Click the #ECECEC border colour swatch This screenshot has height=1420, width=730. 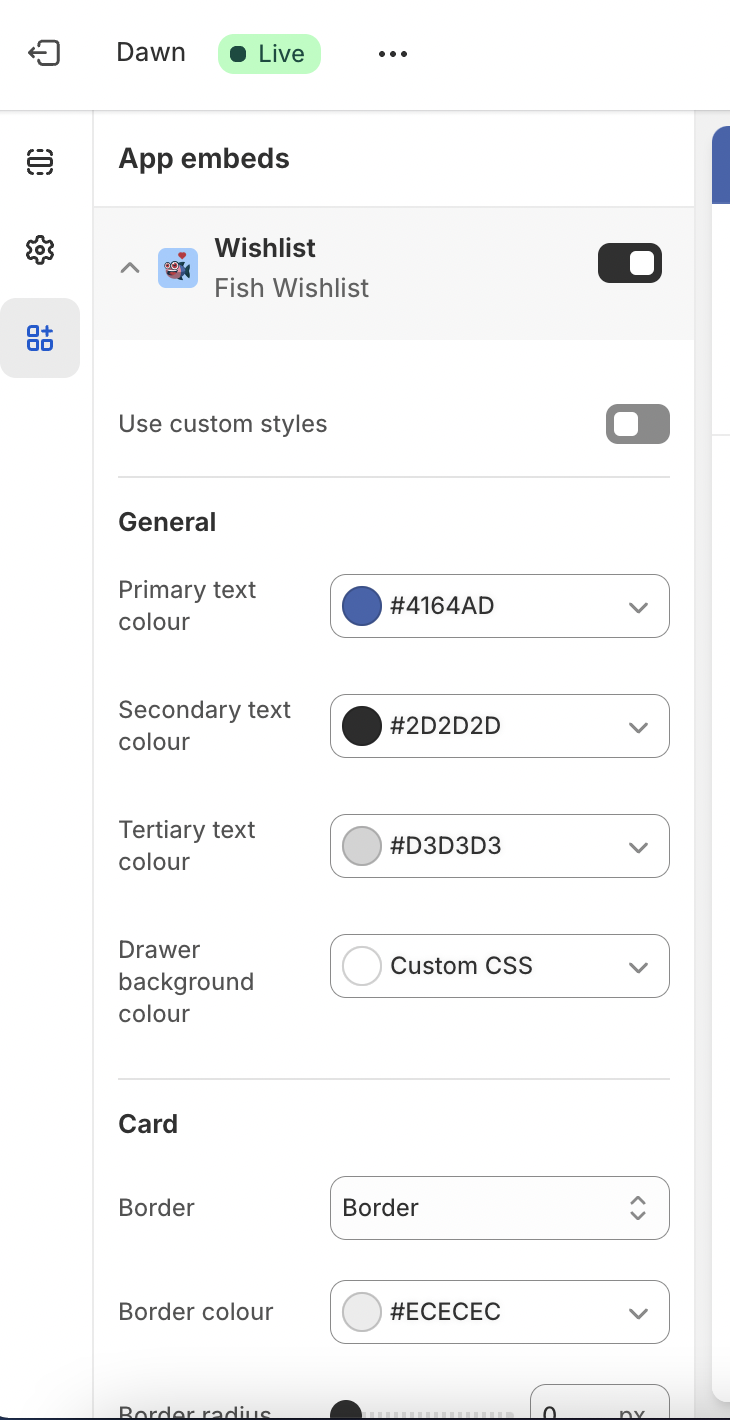pos(362,1312)
